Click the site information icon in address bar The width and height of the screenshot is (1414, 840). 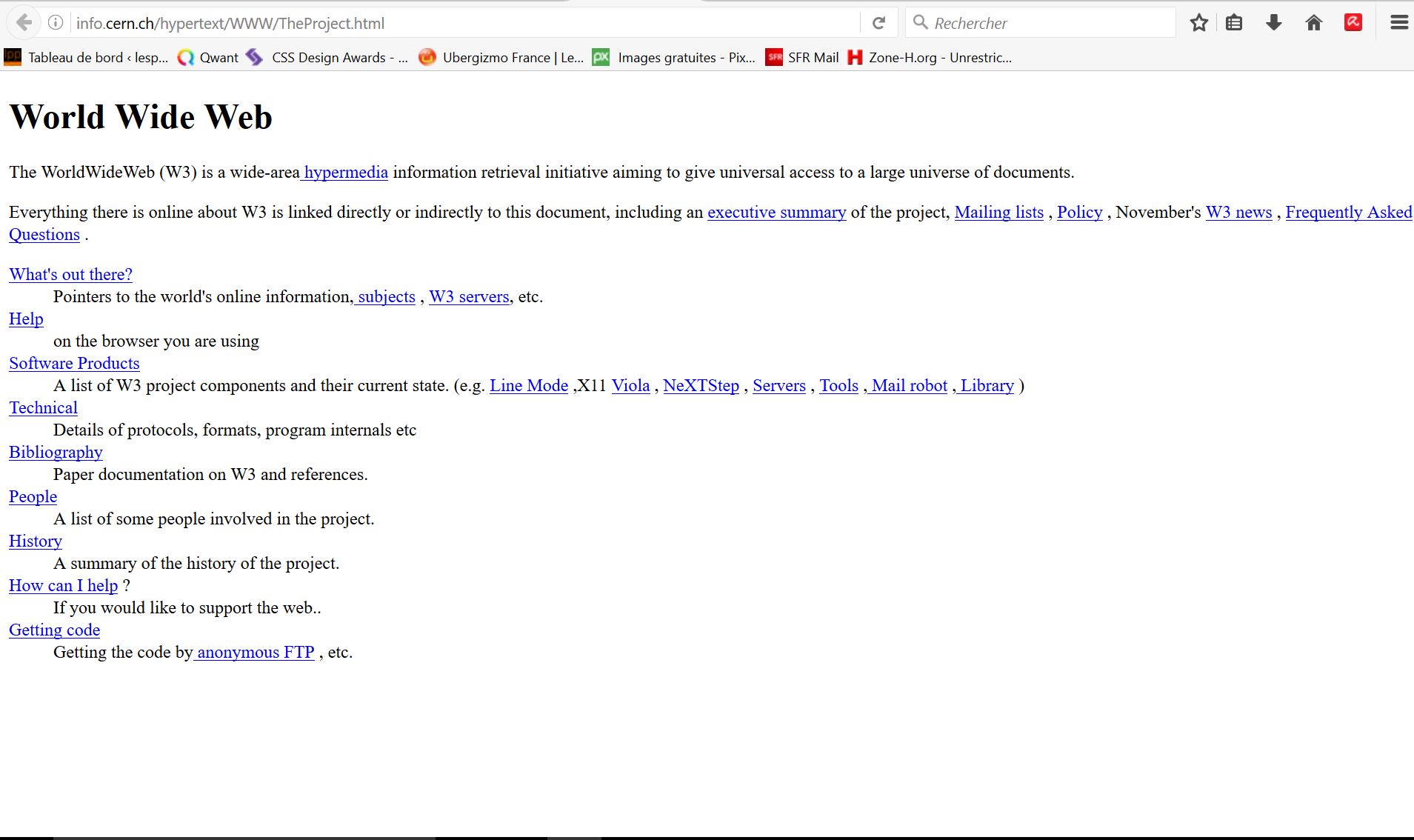[x=56, y=23]
